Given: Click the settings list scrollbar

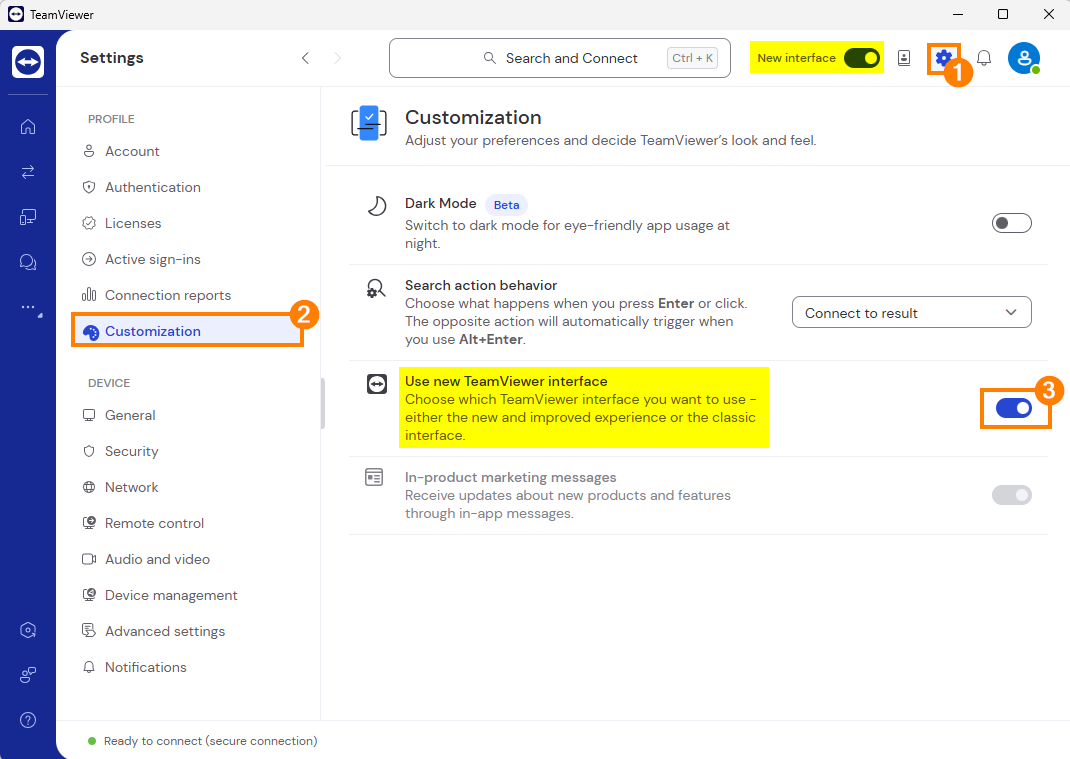Looking at the screenshot, I should 323,404.
